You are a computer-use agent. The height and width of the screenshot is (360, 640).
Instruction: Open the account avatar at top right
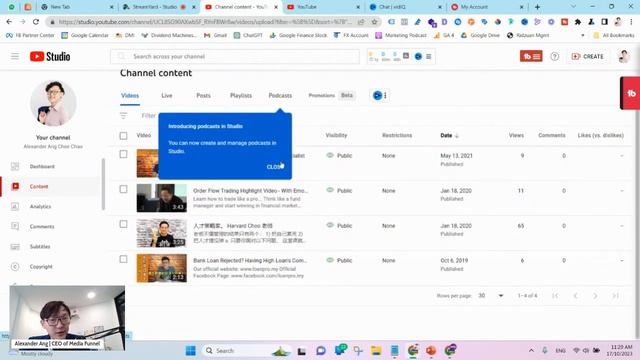[624, 56]
